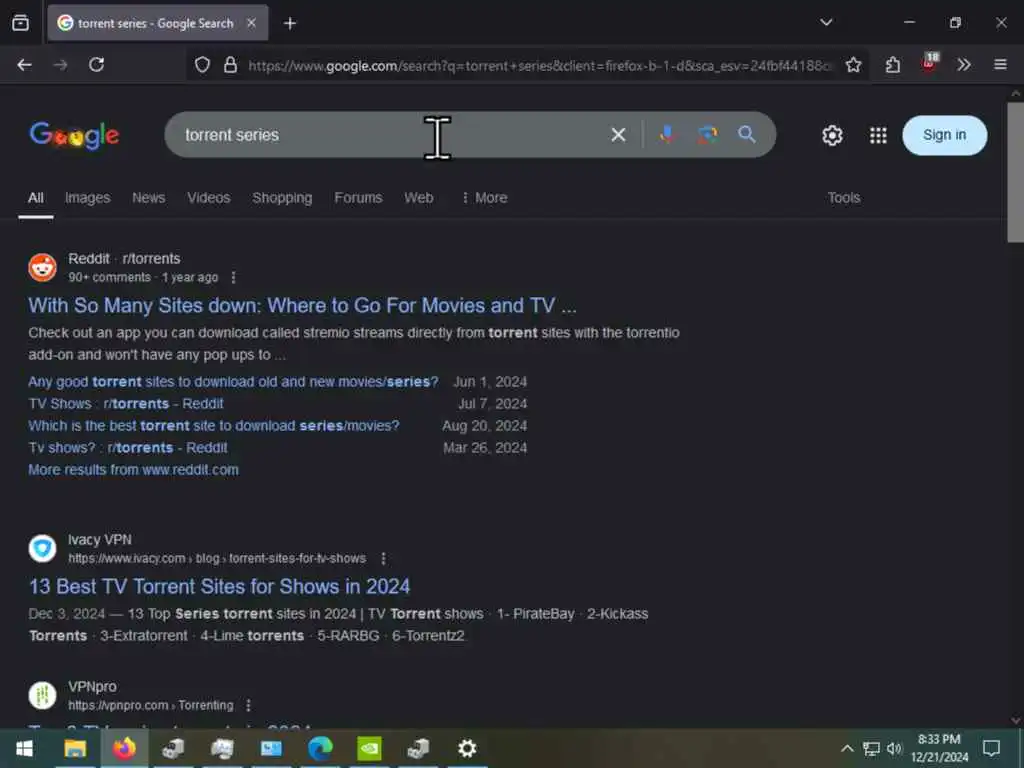Open File Explorer from the taskbar
The height and width of the screenshot is (768, 1024).
pyautogui.click(x=75, y=748)
